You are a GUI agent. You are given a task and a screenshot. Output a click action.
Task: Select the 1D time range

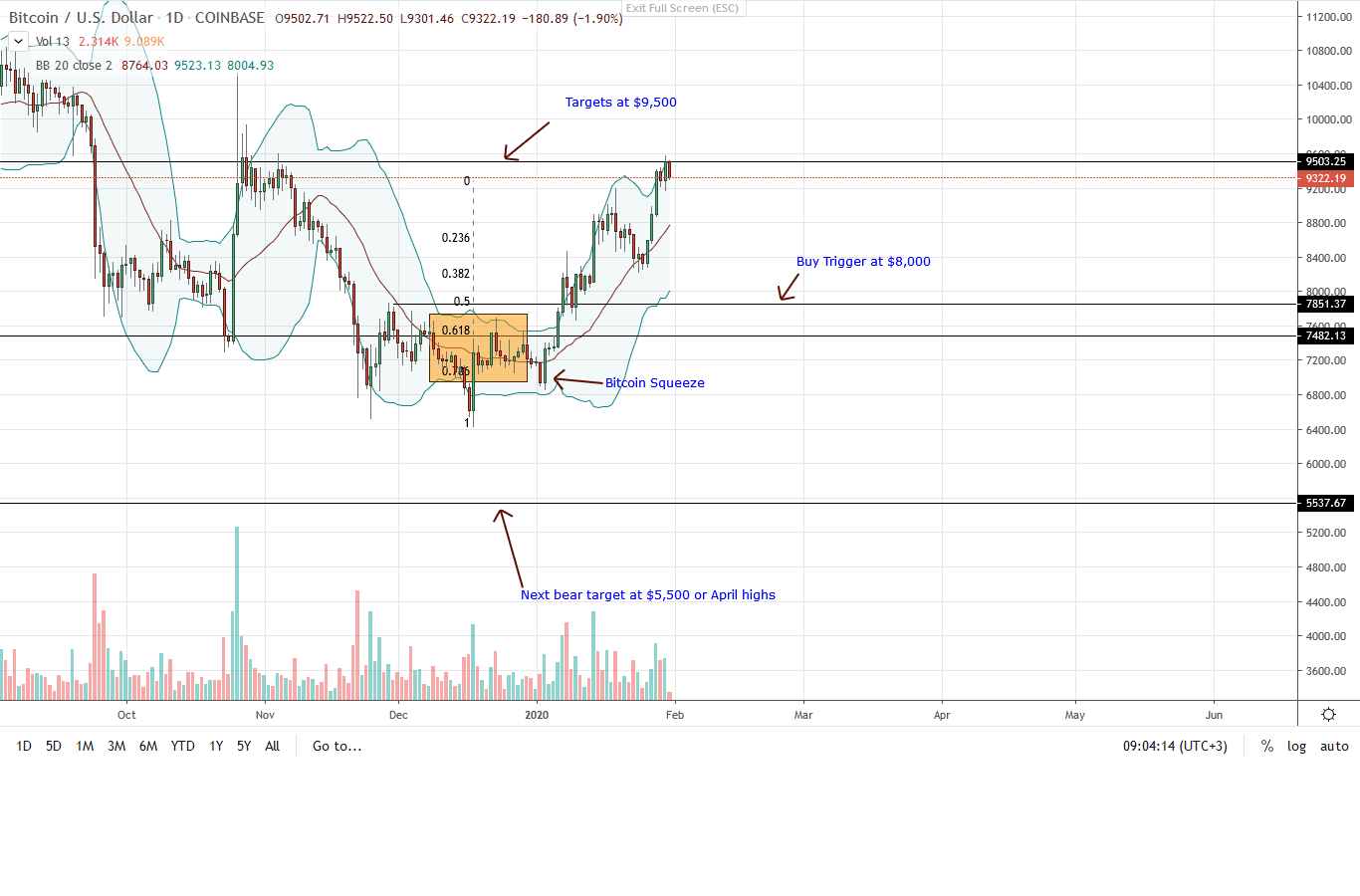24,746
